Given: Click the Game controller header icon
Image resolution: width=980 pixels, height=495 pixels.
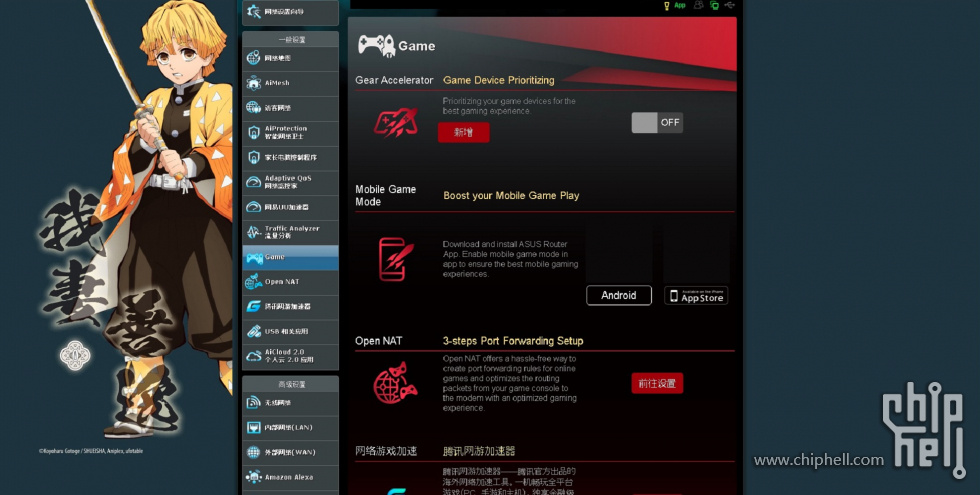Looking at the screenshot, I should point(376,46).
